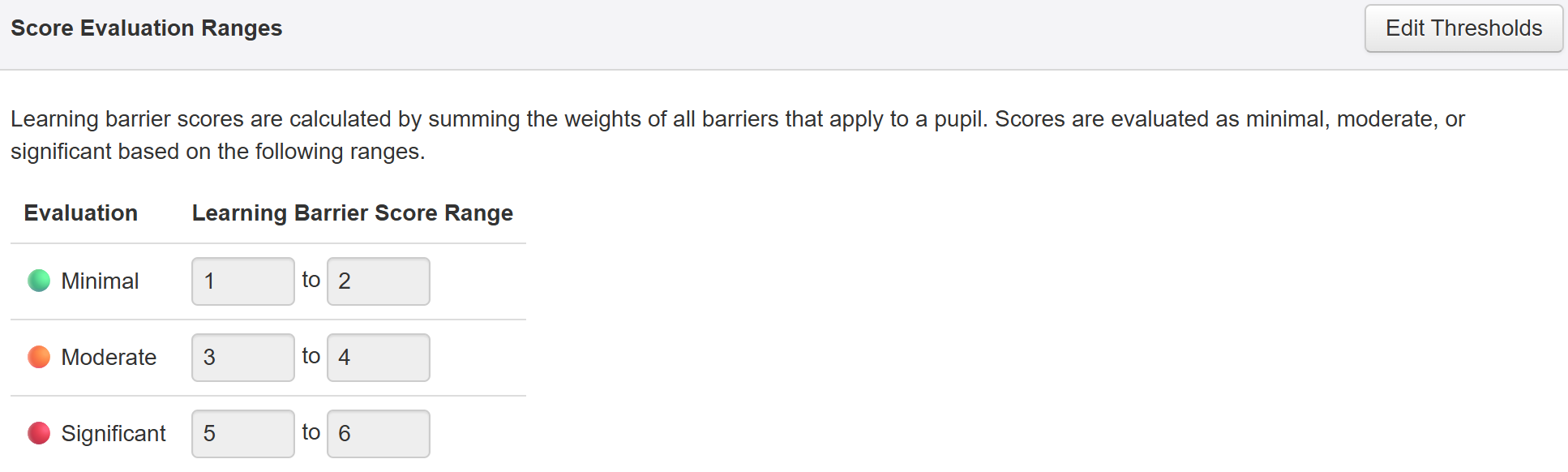Viewport: 1568px width, 472px height.
Task: Click the green Minimal status dot
Action: pos(39,281)
